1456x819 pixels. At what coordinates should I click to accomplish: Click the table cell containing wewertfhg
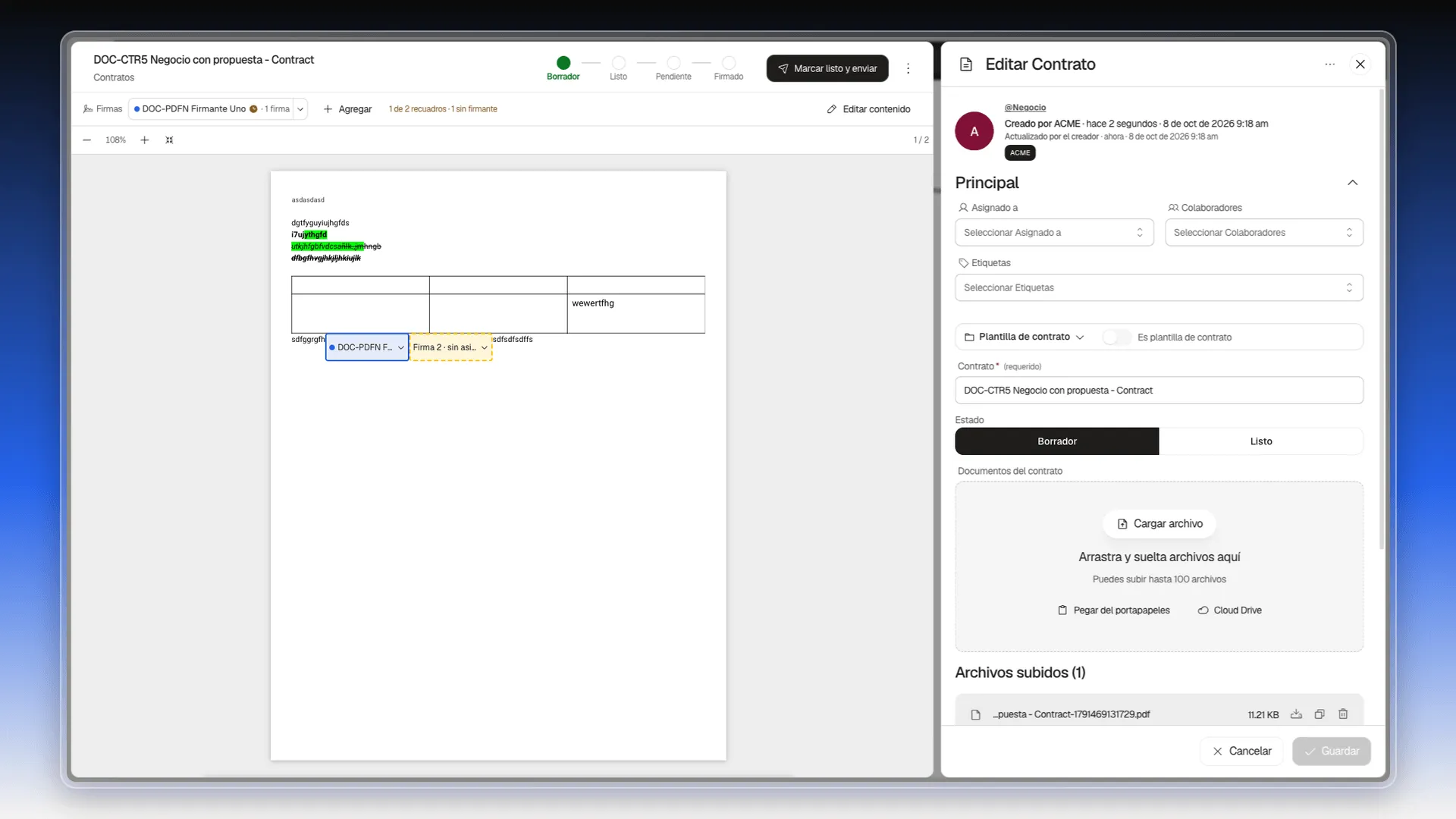(635, 313)
